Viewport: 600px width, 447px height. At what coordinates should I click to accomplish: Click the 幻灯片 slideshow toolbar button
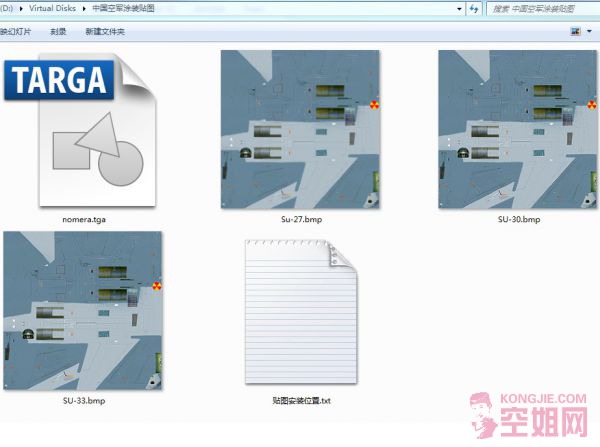click(15, 32)
